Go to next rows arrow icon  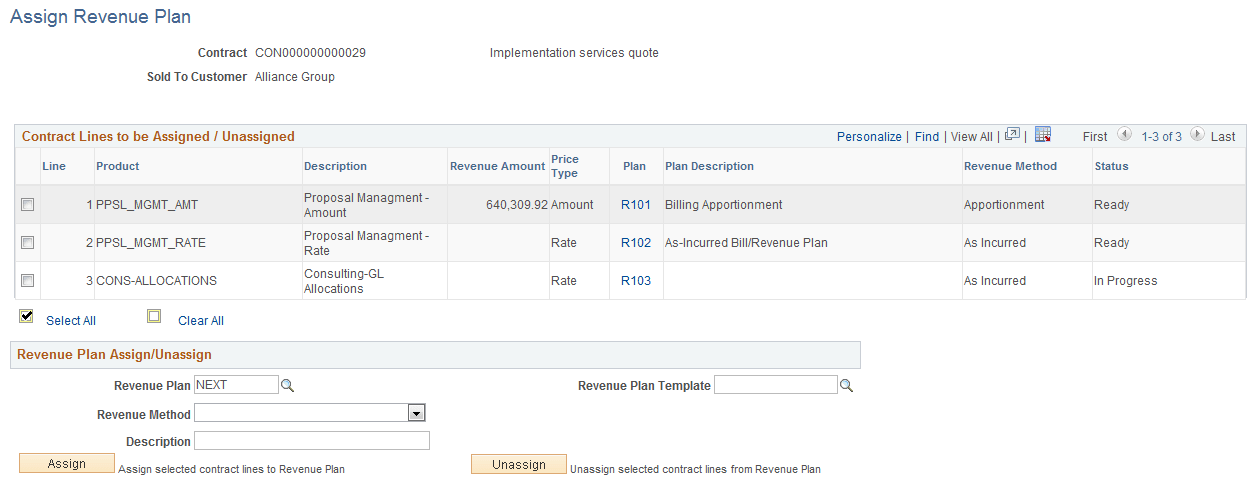click(x=1198, y=135)
